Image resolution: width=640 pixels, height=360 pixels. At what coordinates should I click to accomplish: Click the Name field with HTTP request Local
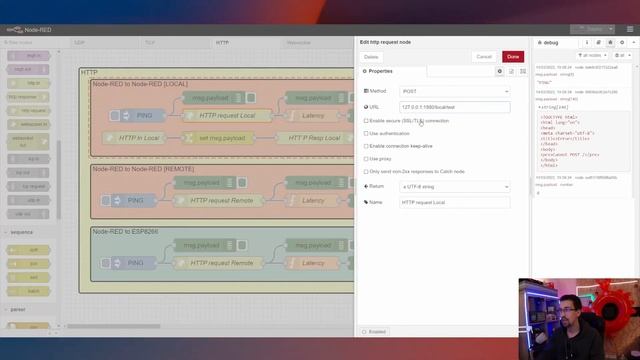[455, 202]
